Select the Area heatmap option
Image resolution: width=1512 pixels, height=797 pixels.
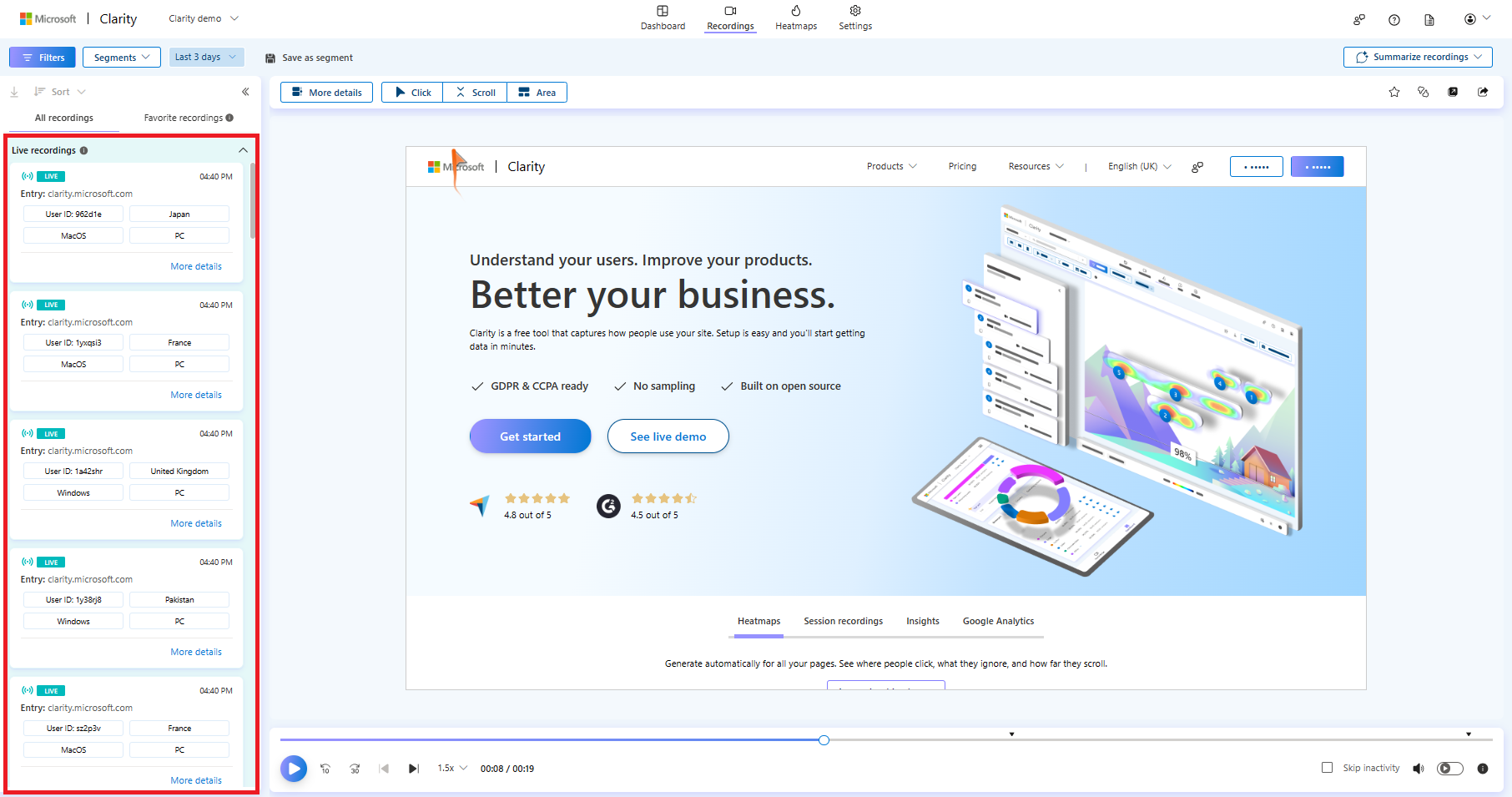537,93
